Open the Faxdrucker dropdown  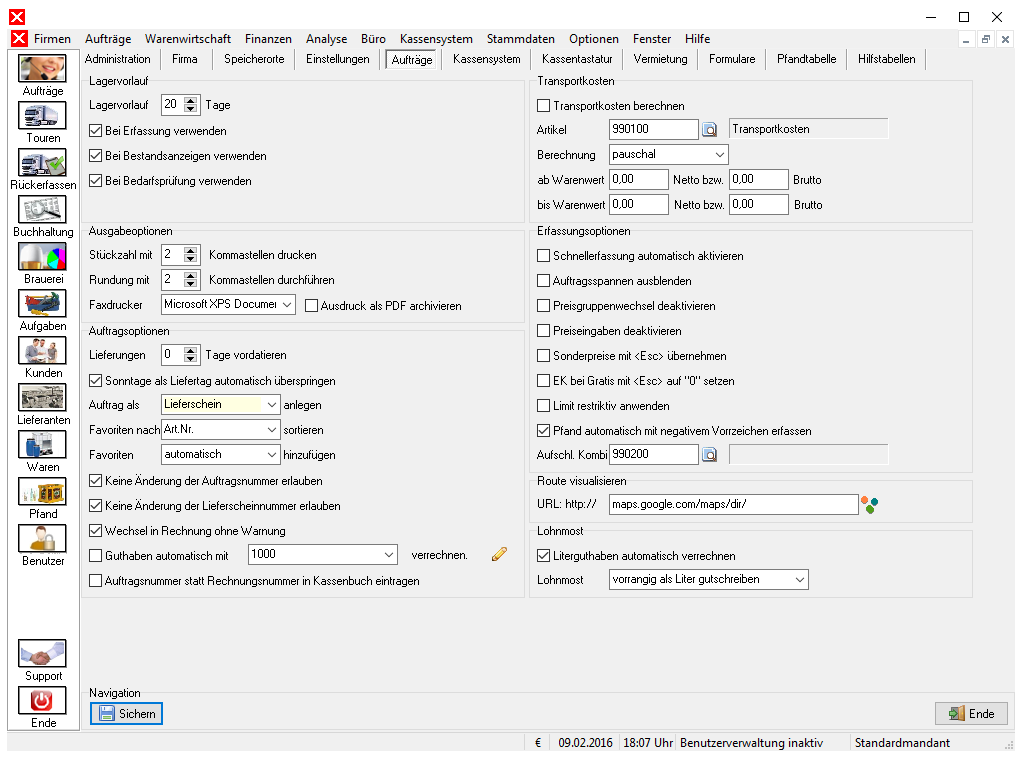pyautogui.click(x=228, y=304)
